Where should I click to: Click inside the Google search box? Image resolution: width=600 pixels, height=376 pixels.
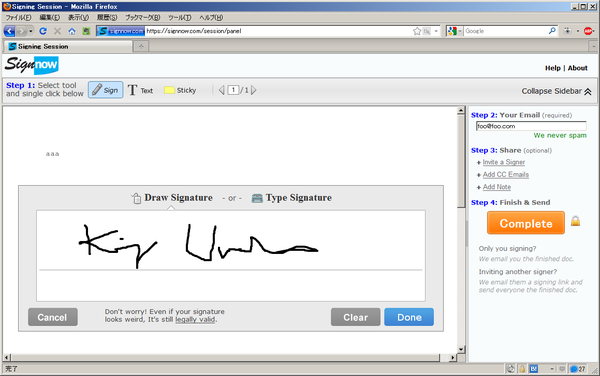506,31
